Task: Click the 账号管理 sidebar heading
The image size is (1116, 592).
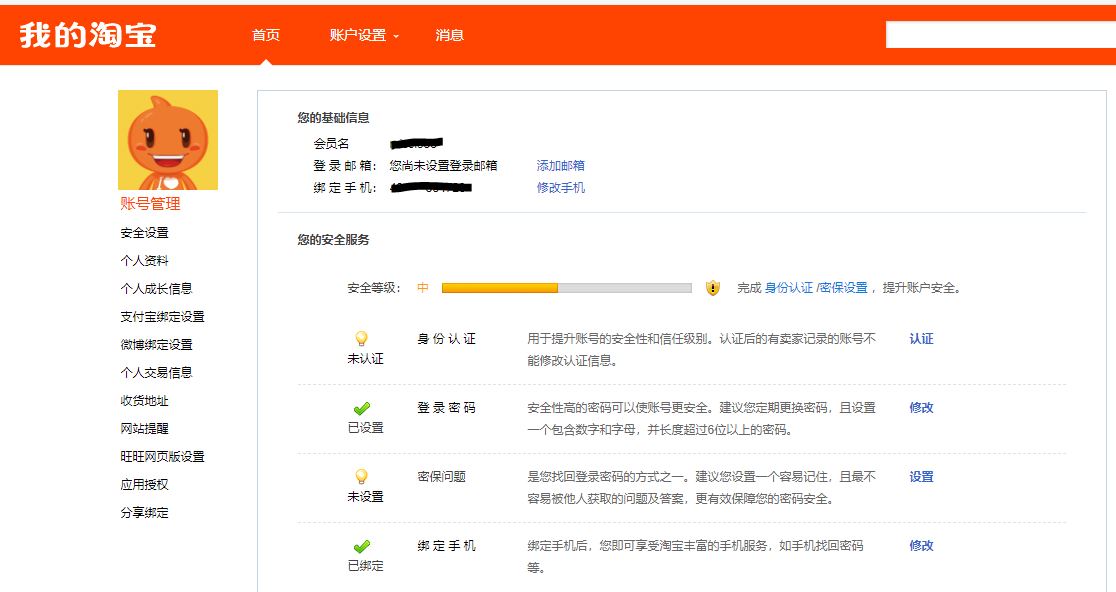Action: pyautogui.click(x=150, y=204)
